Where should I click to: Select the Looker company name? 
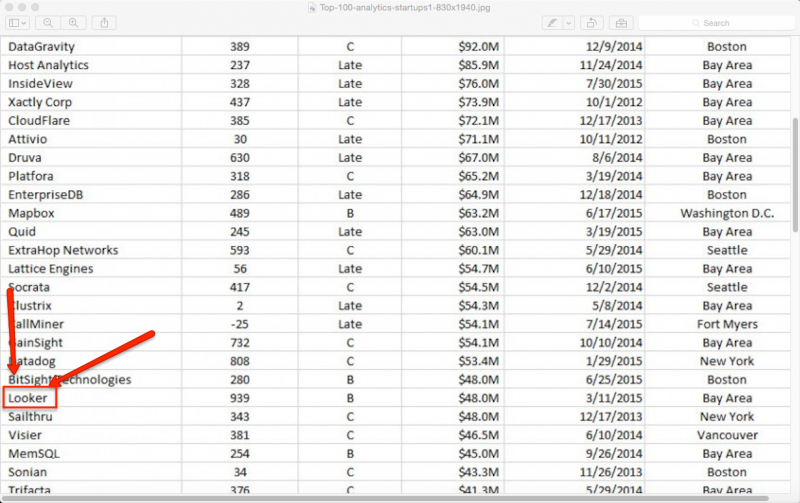click(28, 398)
